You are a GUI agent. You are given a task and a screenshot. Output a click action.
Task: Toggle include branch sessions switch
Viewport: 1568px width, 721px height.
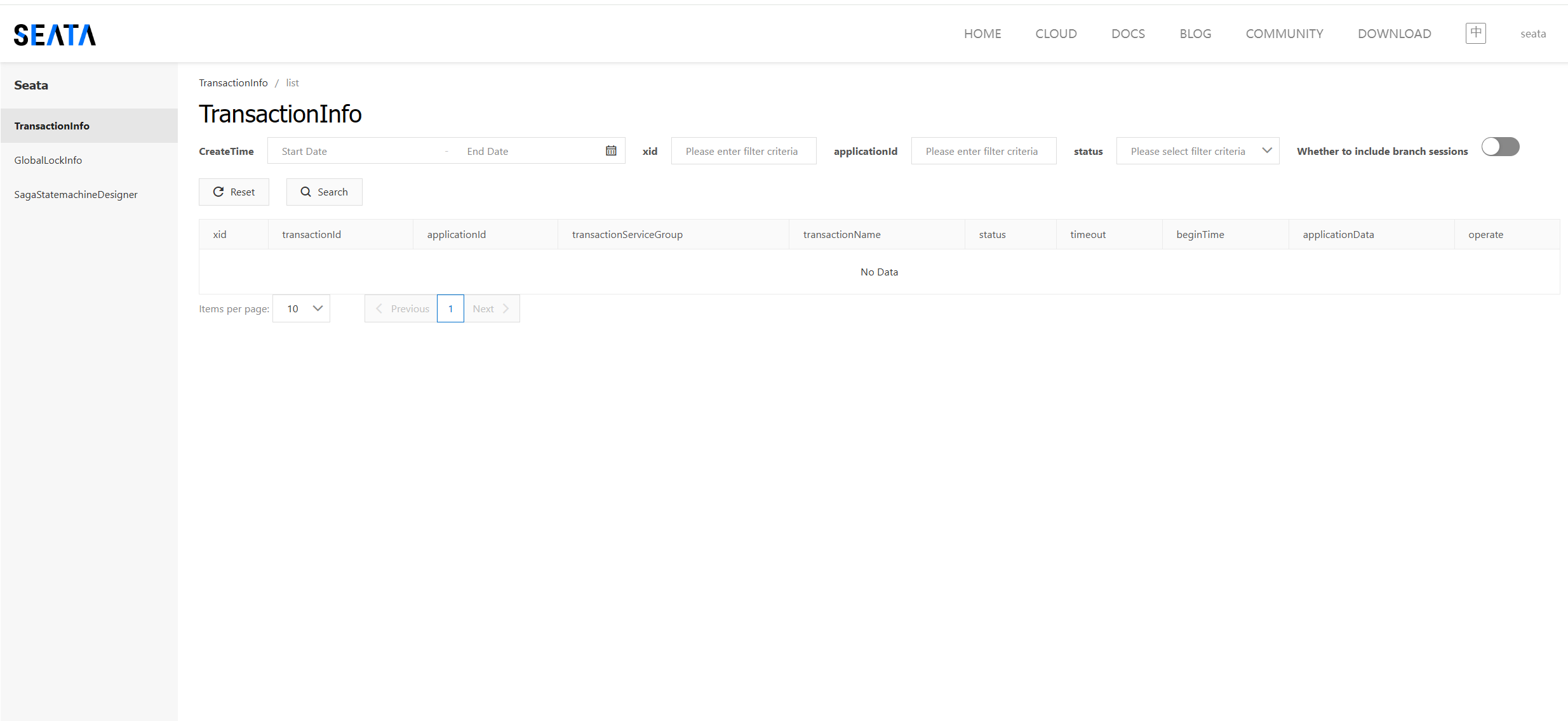(1500, 147)
